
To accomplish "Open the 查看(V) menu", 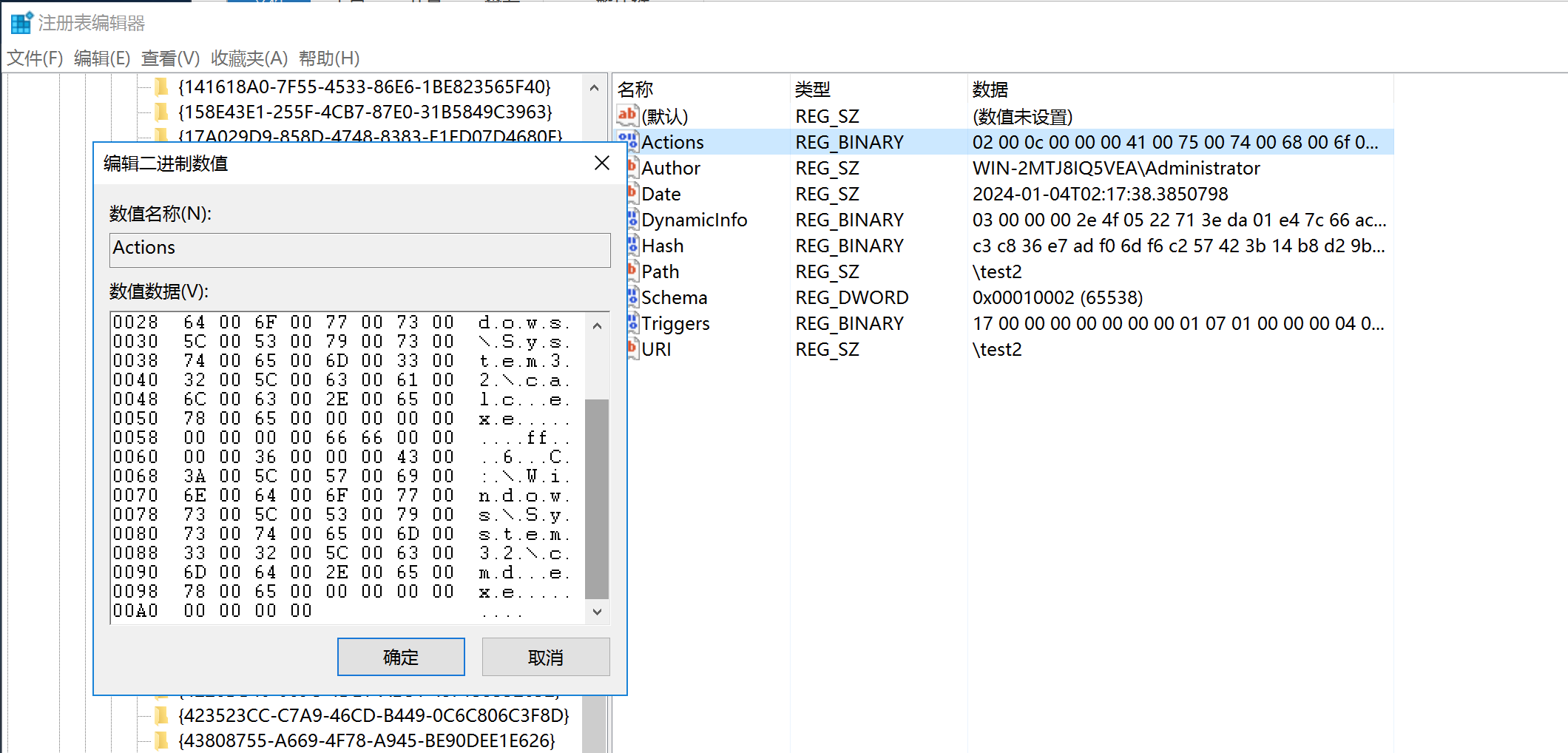I will click(x=170, y=58).
